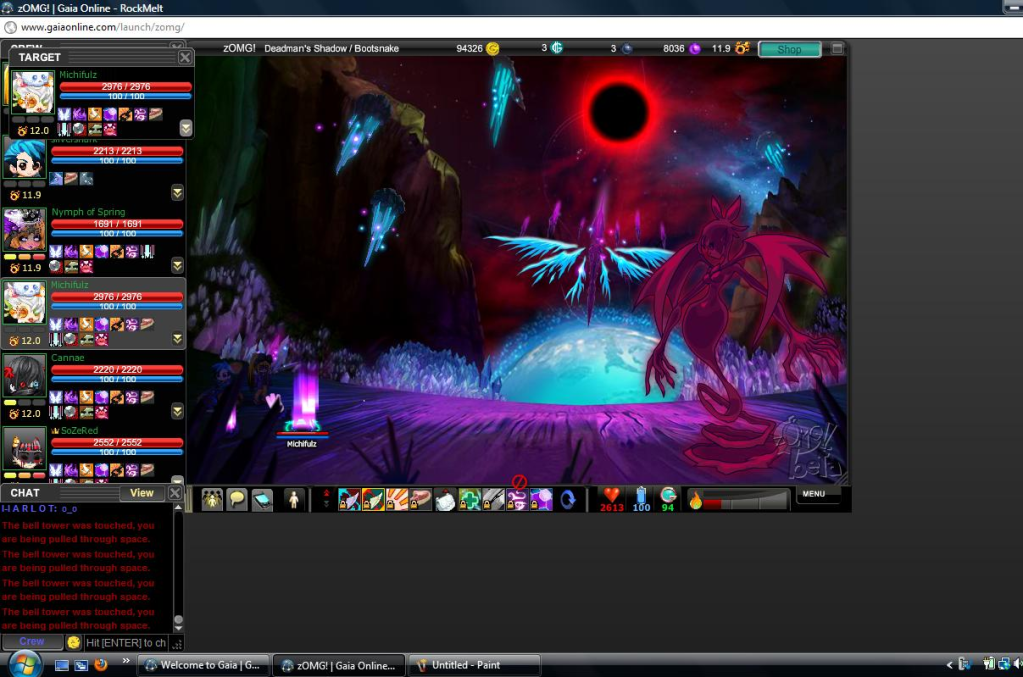This screenshot has width=1023, height=677.
Task: Activate the purple orb ring slot
Action: pyautogui.click(x=541, y=500)
